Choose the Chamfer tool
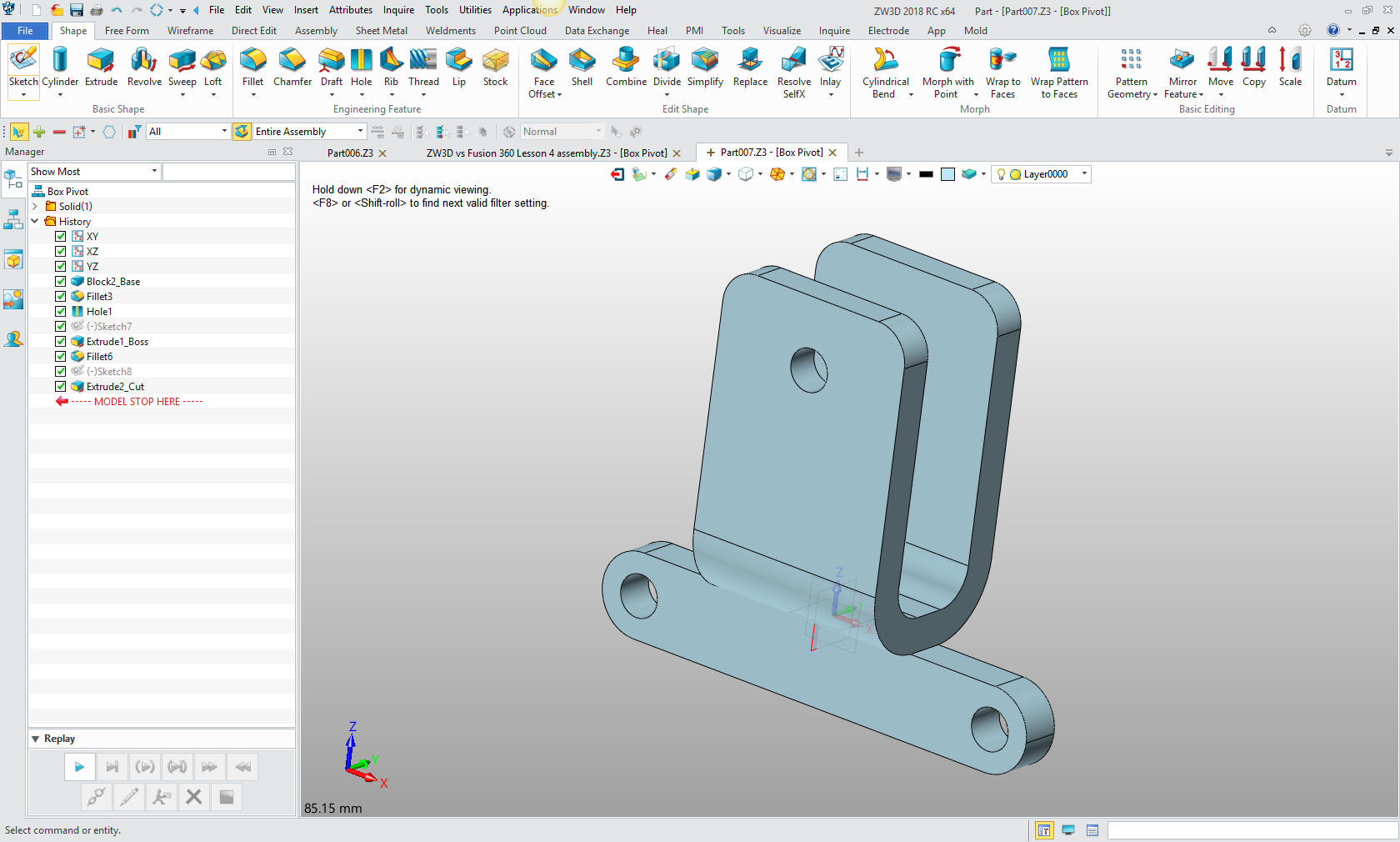The width and height of the screenshot is (1400, 842). pos(292,68)
